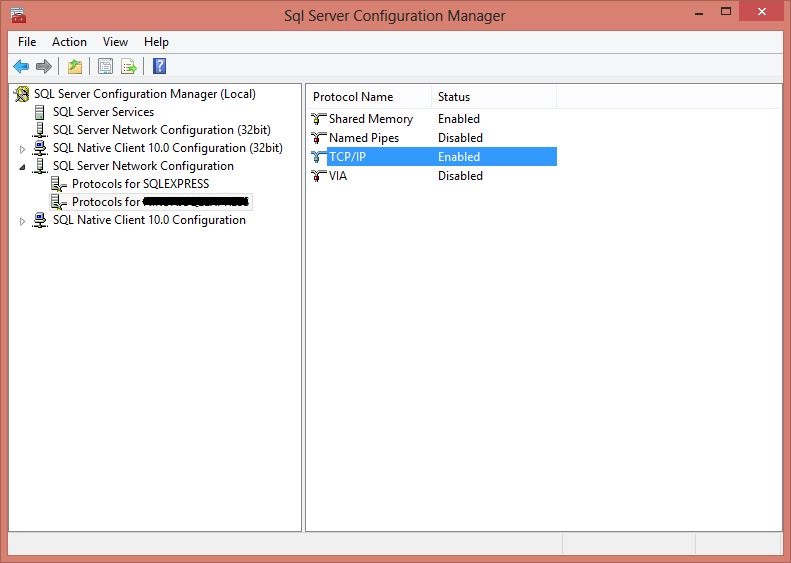This screenshot has height=563, width=791.
Task: Click the Disabled status for VIA
Action: point(460,176)
